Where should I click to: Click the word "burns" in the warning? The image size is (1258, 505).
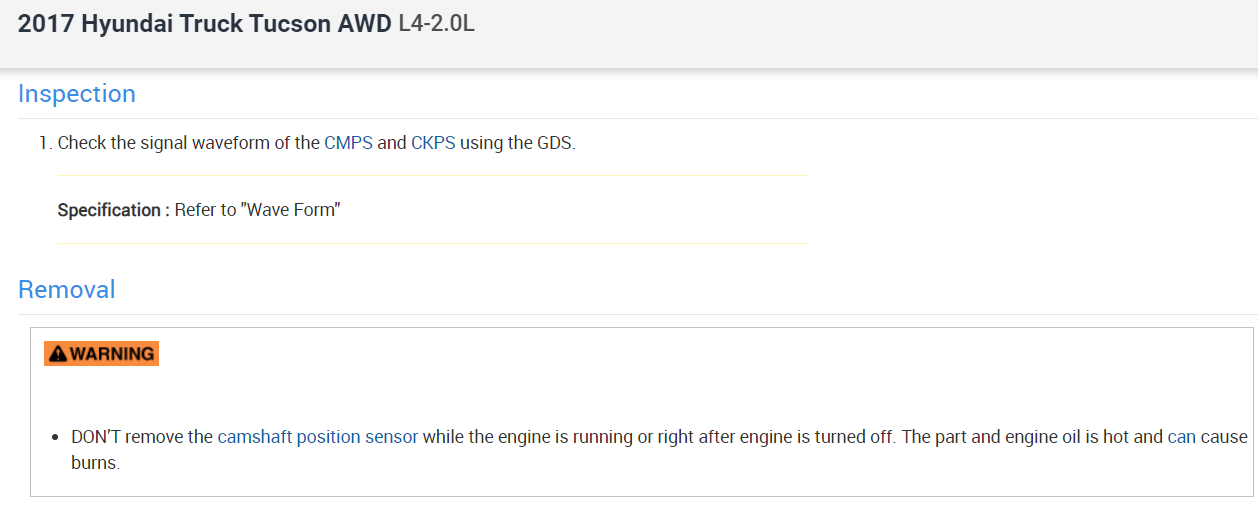click(95, 464)
